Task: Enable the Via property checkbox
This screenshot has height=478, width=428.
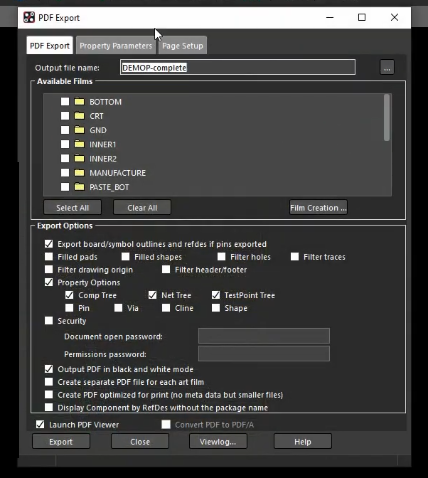Action: tap(118, 308)
